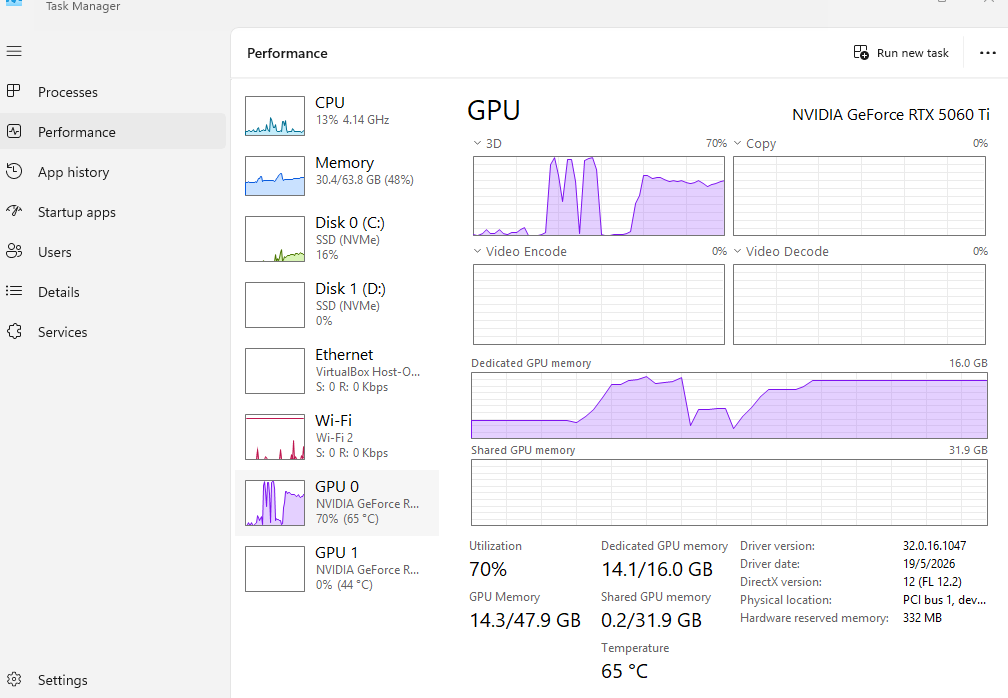This screenshot has width=1008, height=698.
Task: Open the Details page
Action: point(58,292)
